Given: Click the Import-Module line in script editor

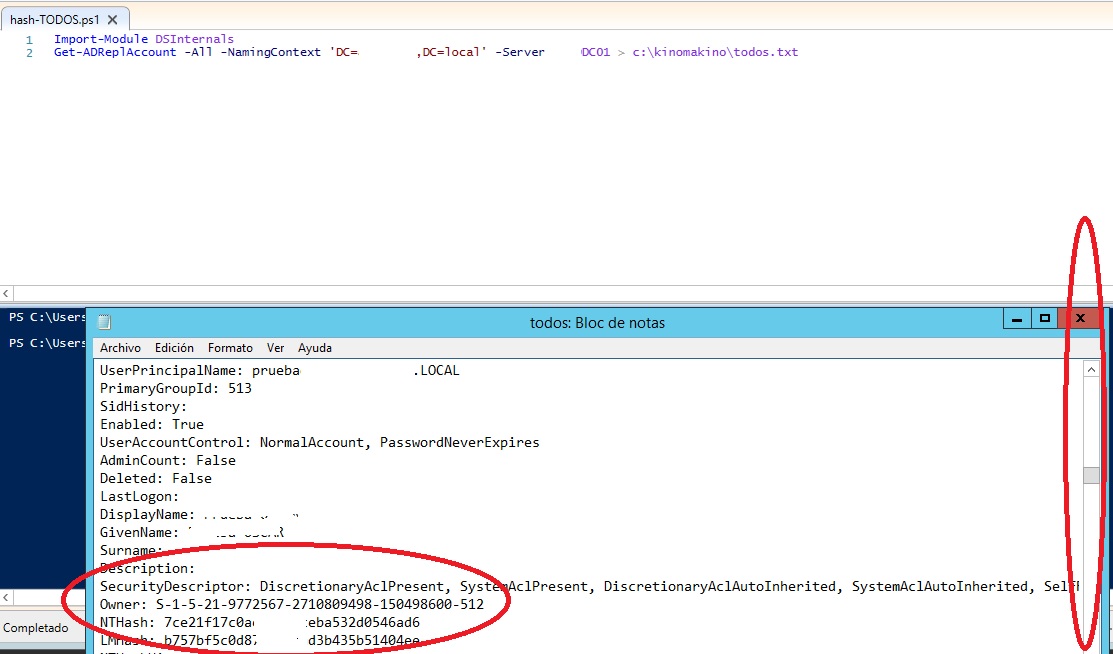Looking at the screenshot, I should (x=143, y=39).
